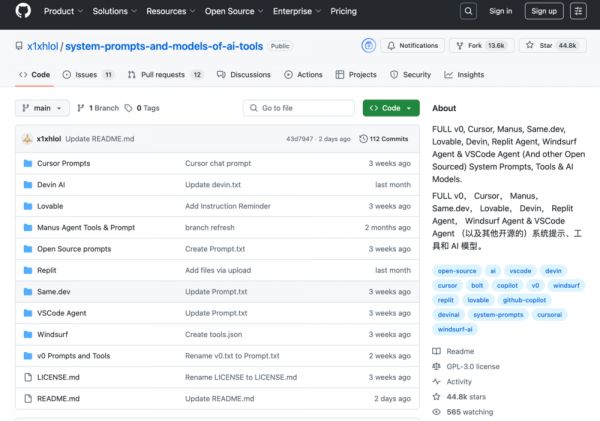Switch to the Pull requests tab
Viewport: 600px width, 421px height.
(165, 75)
